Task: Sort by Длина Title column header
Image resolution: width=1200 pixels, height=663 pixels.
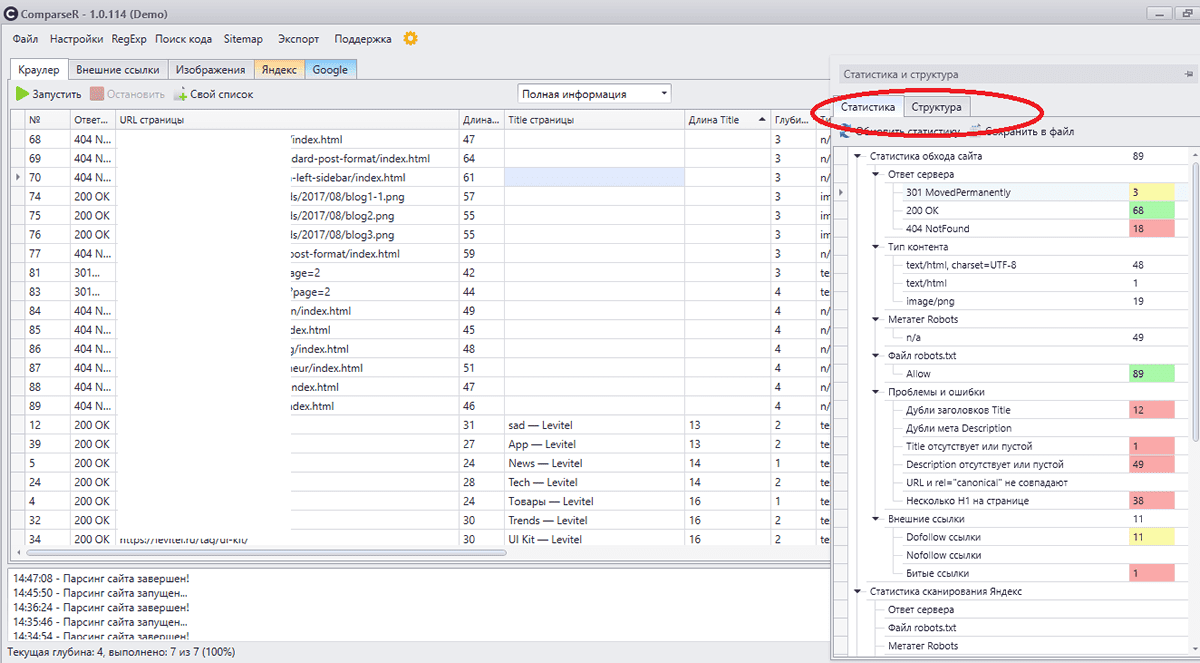Action: tap(714, 120)
